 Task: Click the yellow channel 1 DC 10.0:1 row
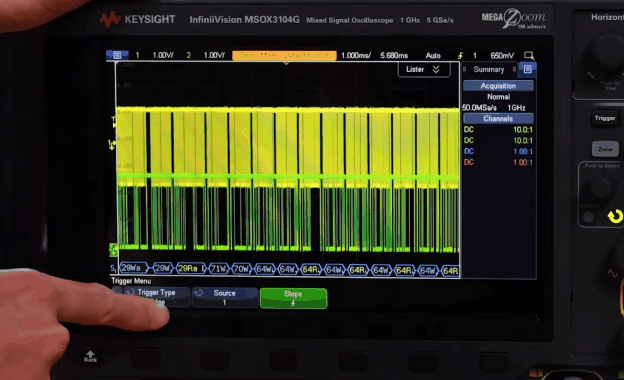(498, 129)
